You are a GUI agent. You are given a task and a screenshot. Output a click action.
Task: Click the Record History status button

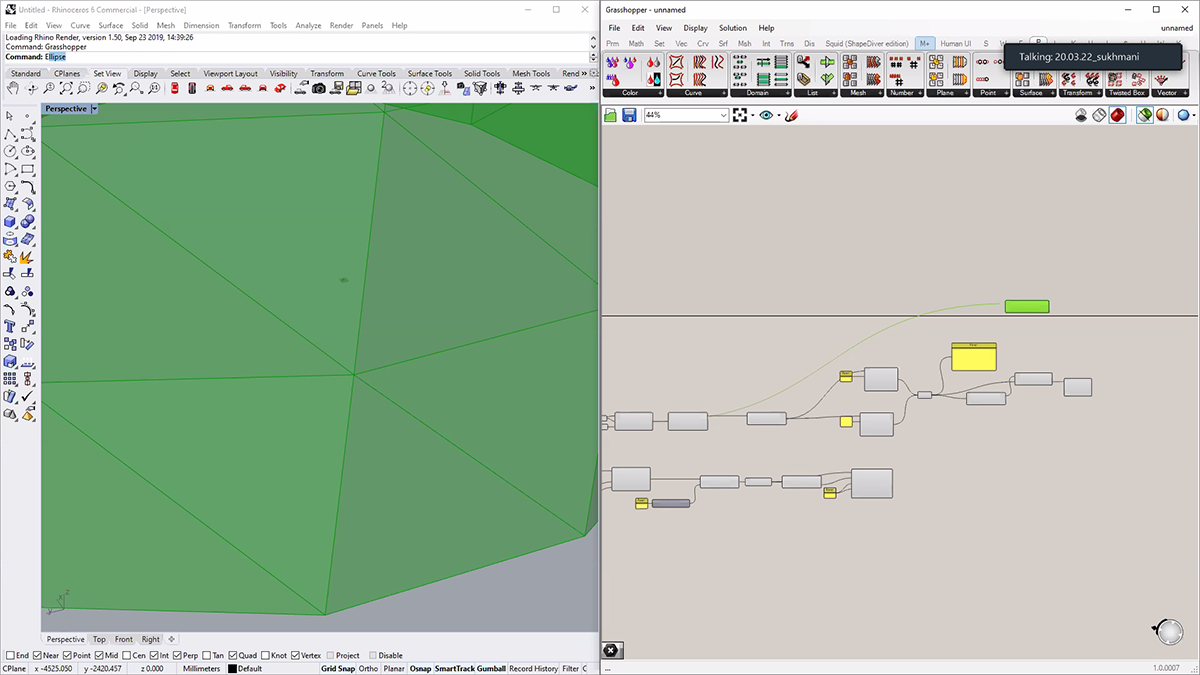click(533, 668)
